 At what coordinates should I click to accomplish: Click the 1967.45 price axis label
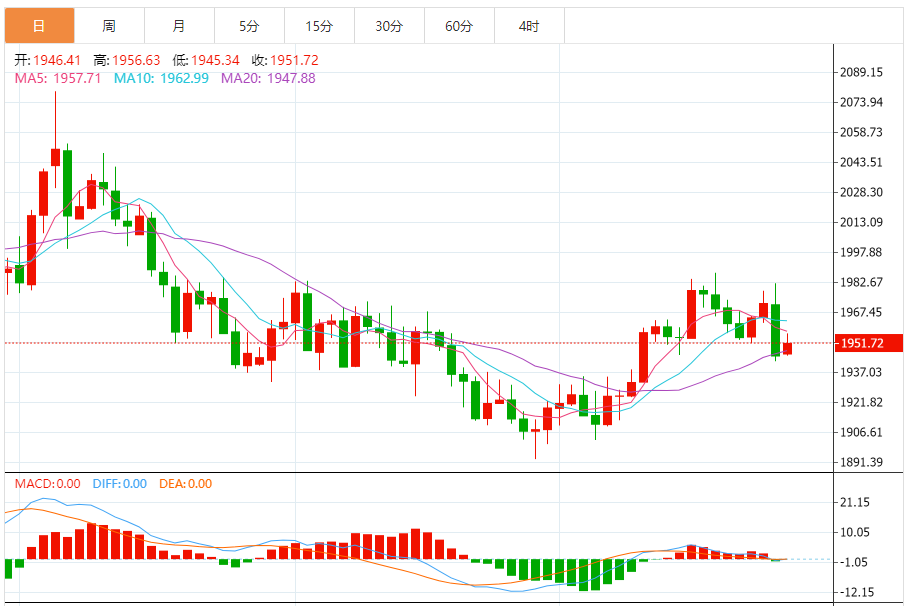[861, 312]
